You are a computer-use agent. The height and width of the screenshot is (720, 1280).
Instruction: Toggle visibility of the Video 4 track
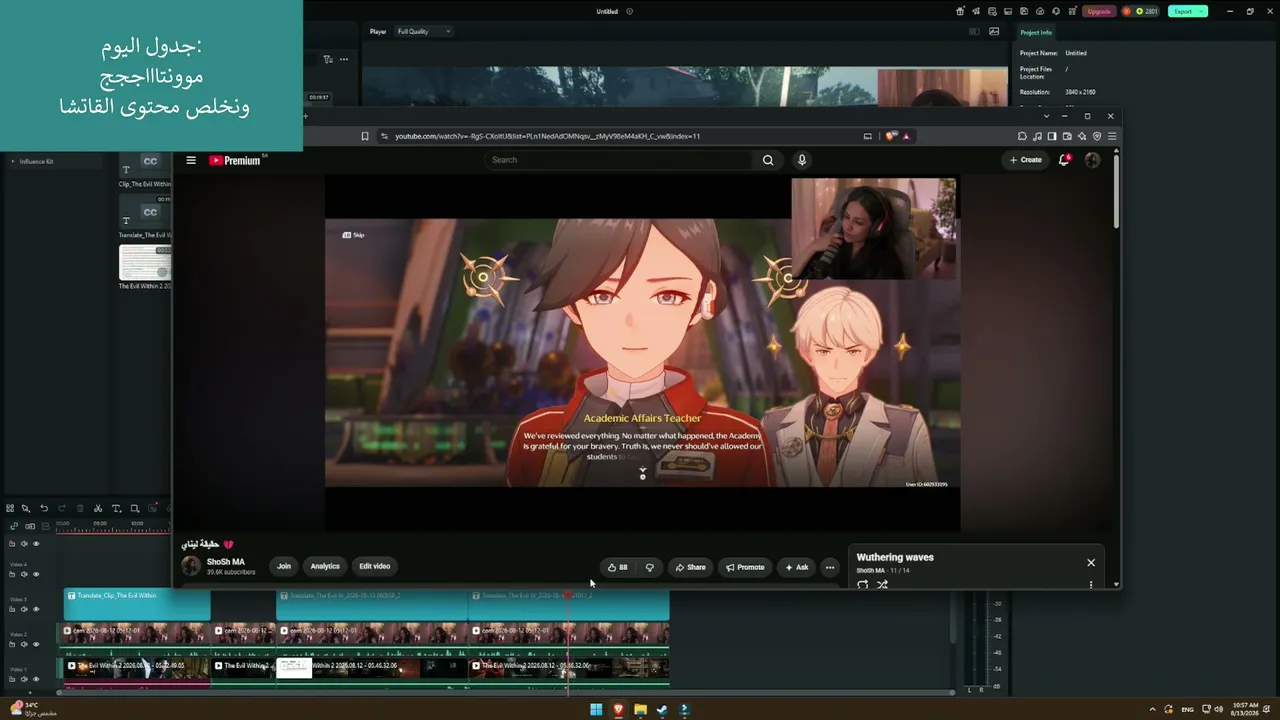coord(36,574)
